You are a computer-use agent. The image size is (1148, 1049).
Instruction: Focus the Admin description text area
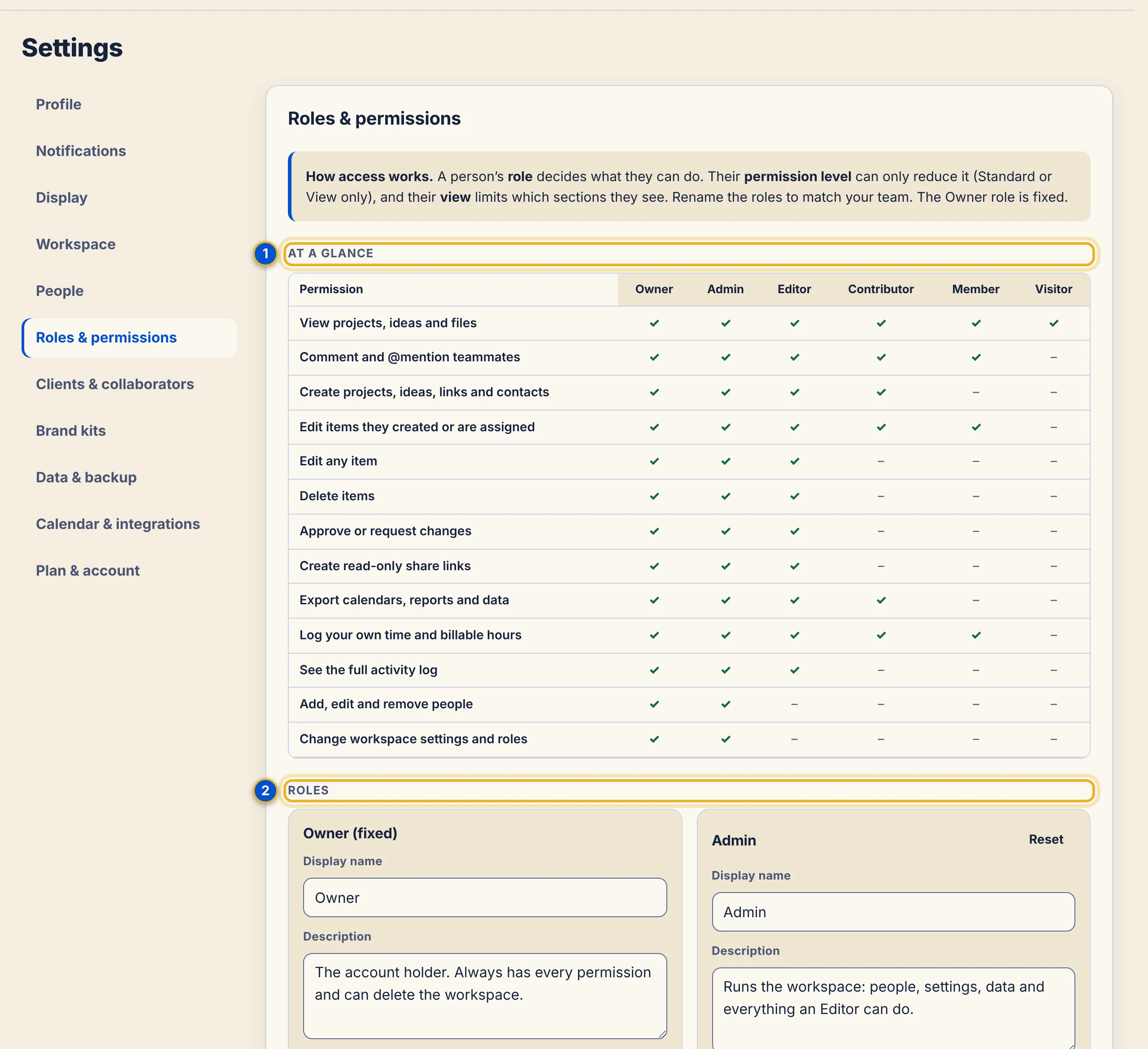point(893,1009)
